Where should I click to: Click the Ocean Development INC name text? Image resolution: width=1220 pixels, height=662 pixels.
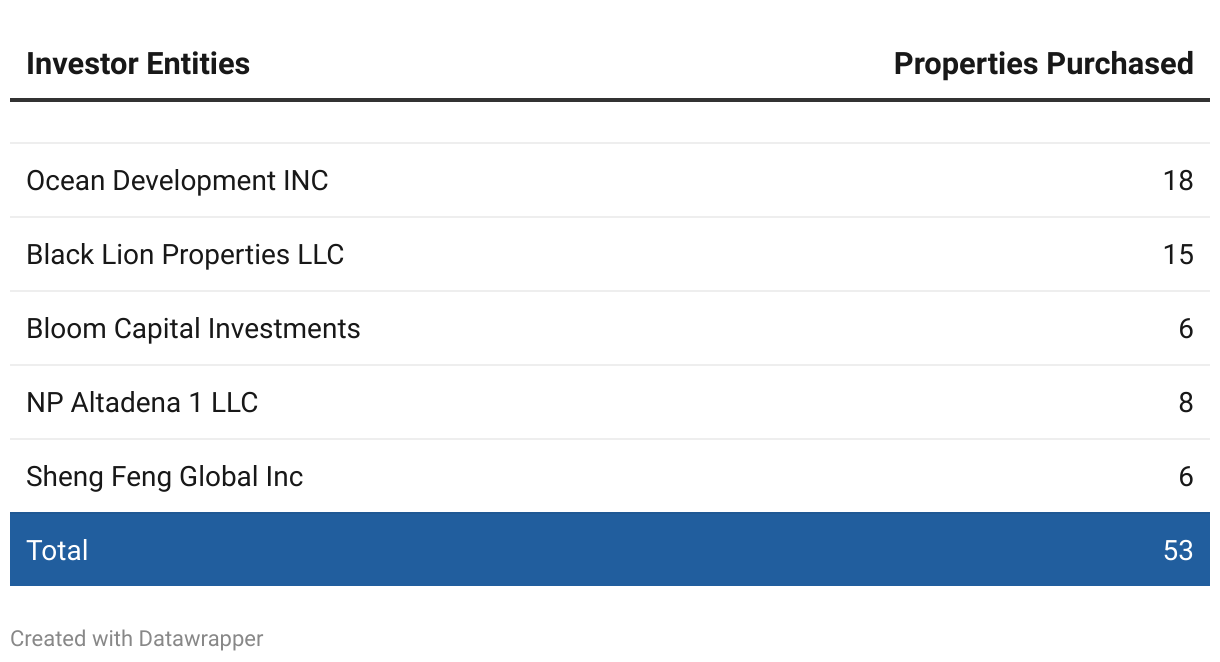(x=177, y=180)
